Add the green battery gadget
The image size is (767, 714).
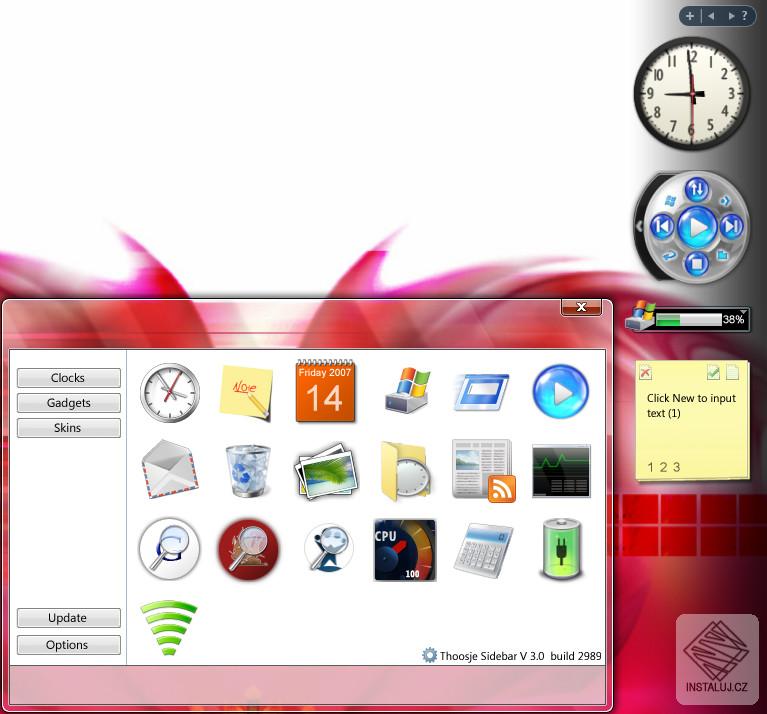(562, 549)
